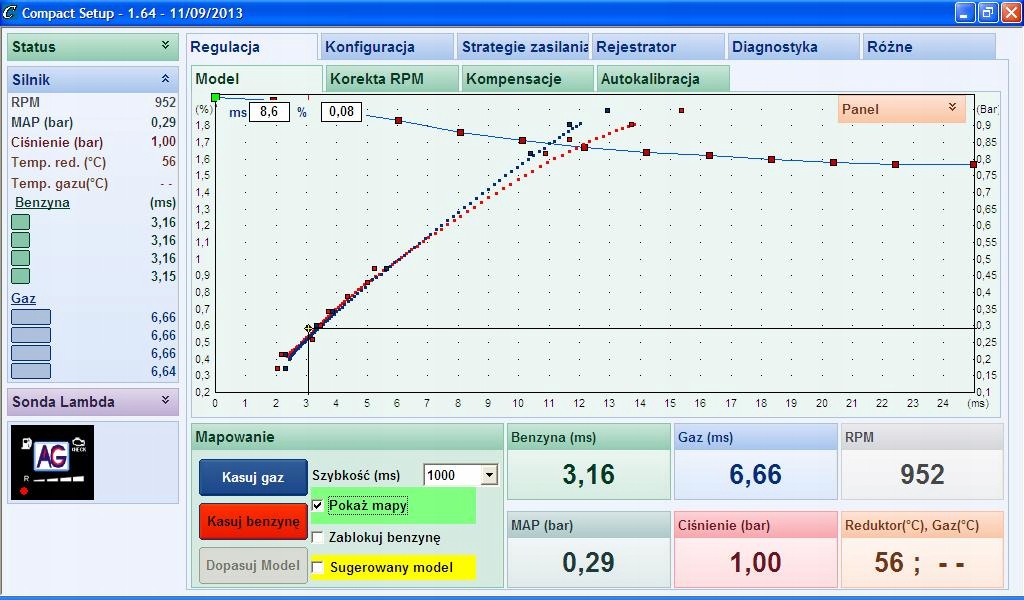The width and height of the screenshot is (1024, 600).
Task: Uncheck the Pokaż mapy checkbox
Action: click(317, 505)
